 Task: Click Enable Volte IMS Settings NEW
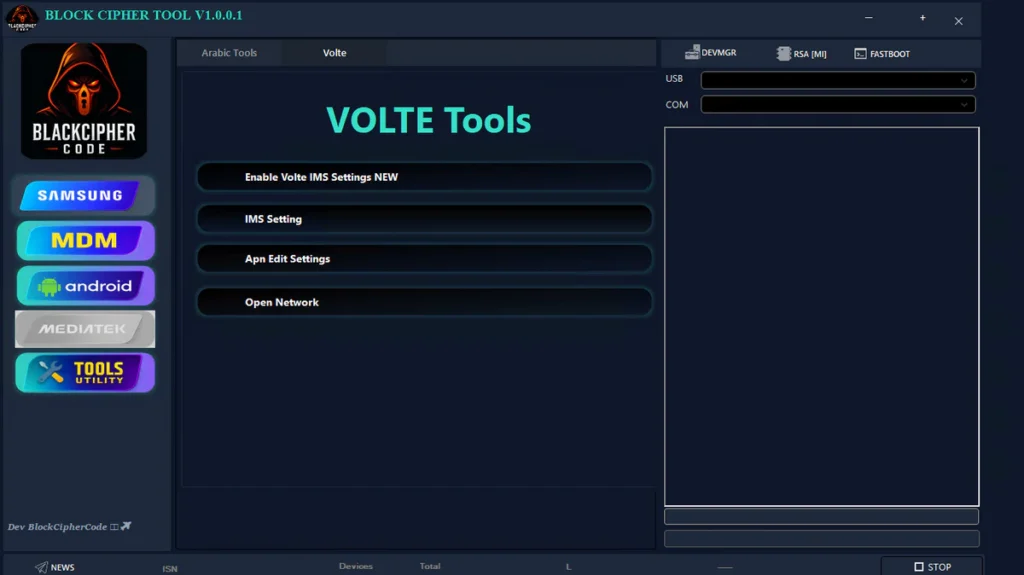coord(424,177)
